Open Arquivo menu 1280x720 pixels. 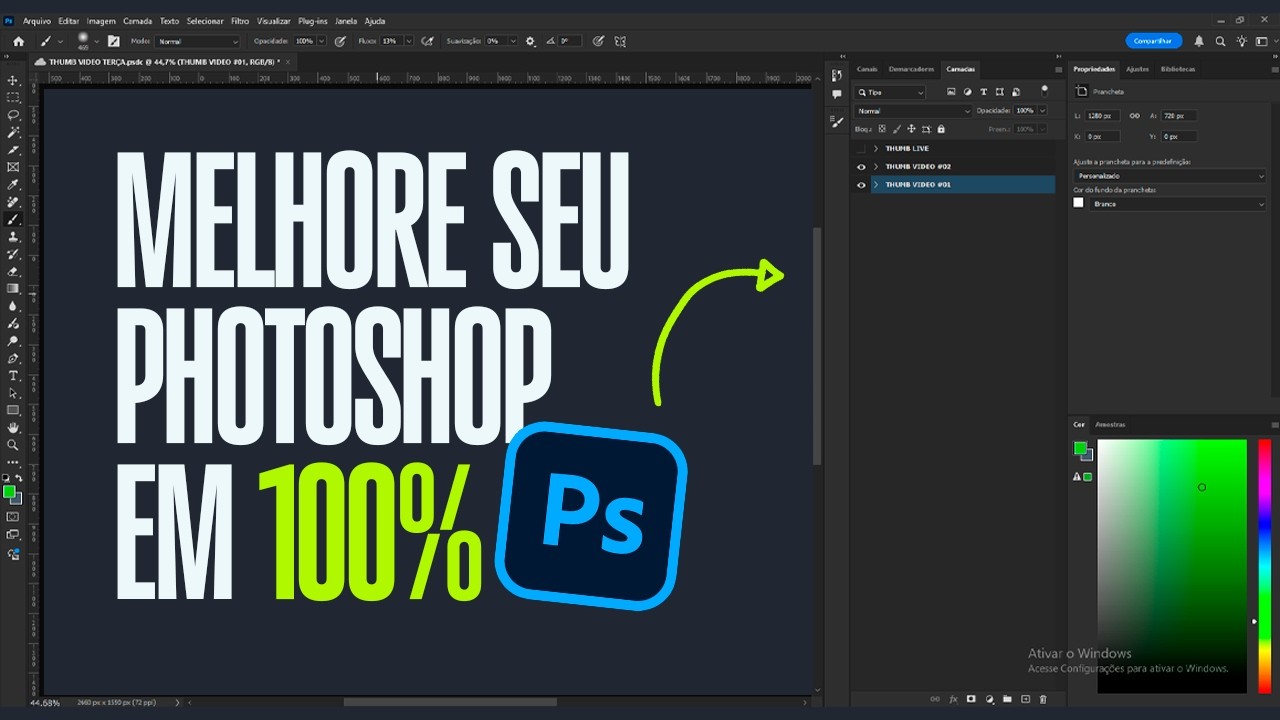click(37, 21)
